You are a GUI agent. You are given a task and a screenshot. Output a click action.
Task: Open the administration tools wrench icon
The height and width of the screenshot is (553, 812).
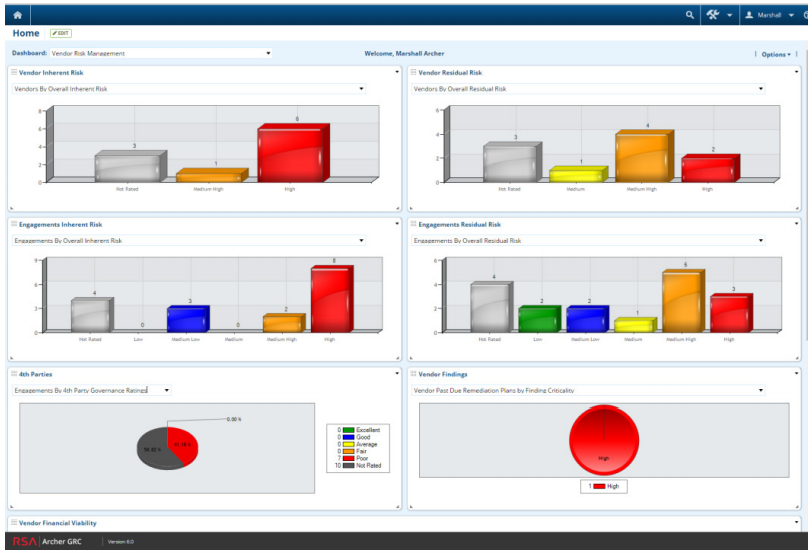713,15
